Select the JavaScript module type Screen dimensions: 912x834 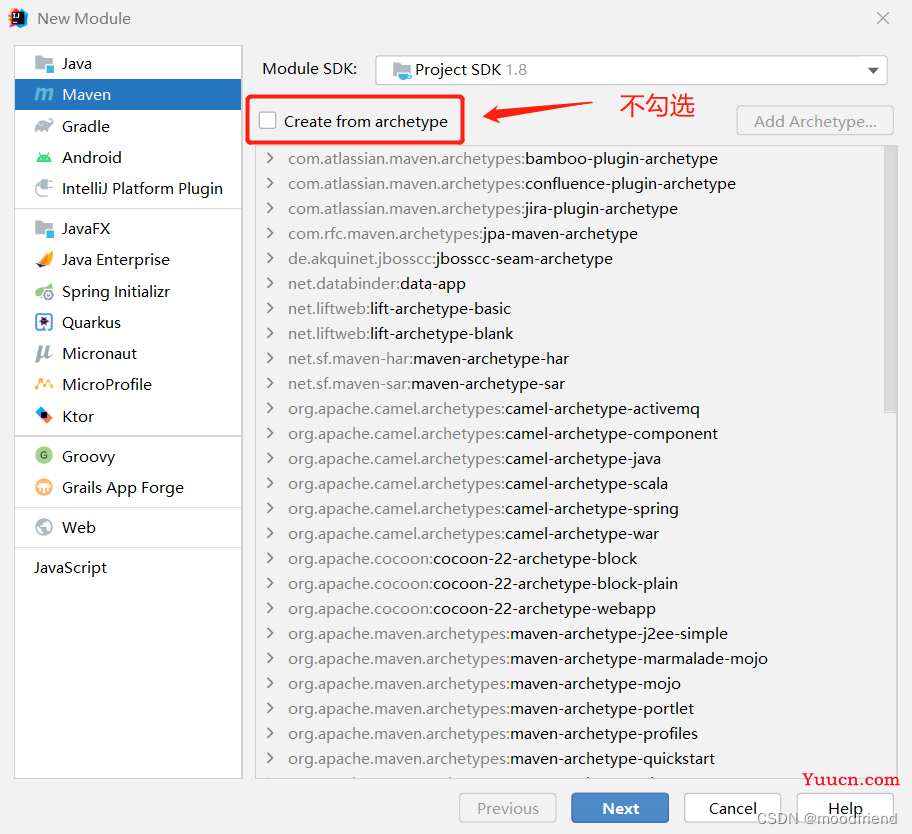128,567
